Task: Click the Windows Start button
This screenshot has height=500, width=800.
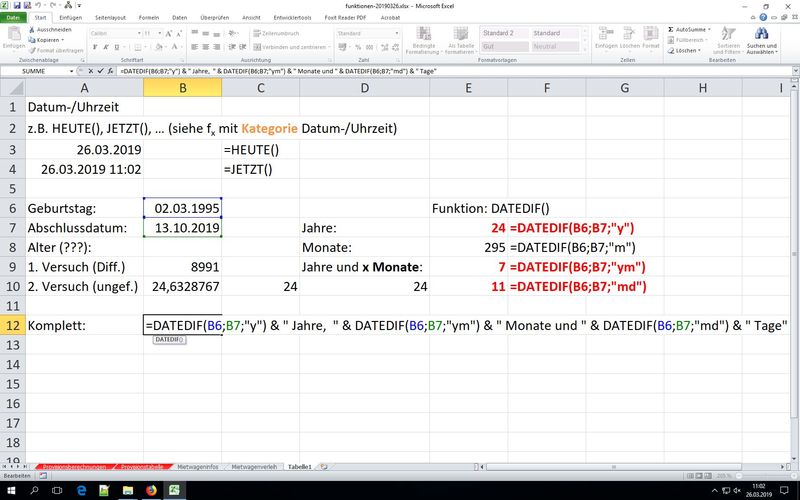Action: tap(9, 491)
